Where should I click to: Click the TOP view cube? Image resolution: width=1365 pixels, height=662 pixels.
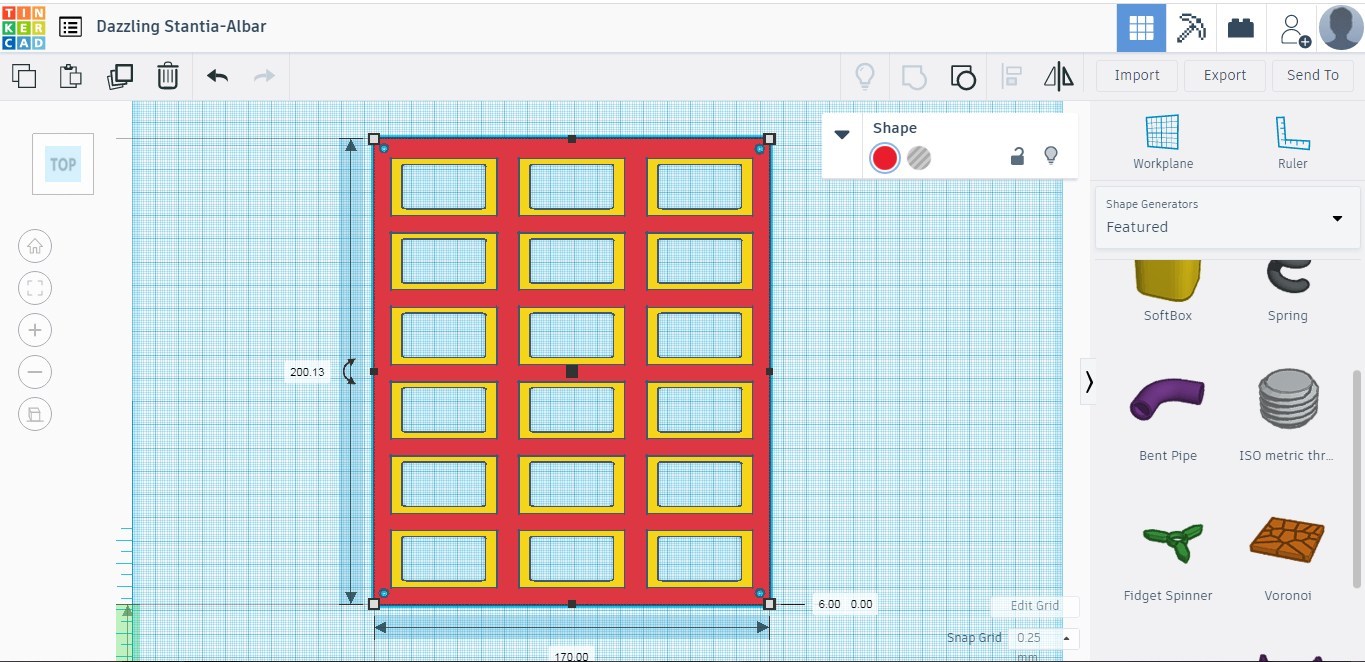(63, 164)
